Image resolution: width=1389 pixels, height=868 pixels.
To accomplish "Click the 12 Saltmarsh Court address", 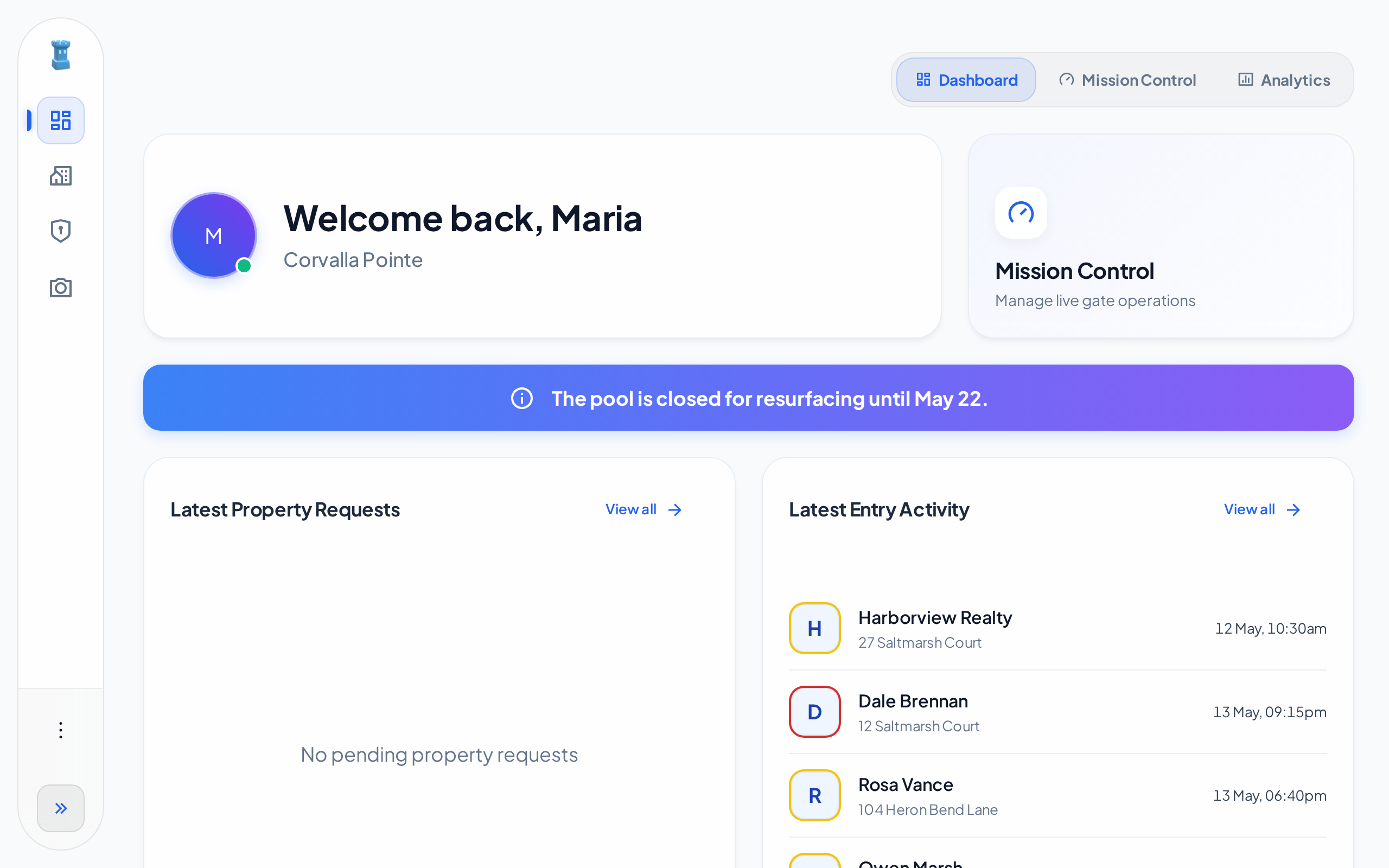I will pyautogui.click(x=919, y=726).
